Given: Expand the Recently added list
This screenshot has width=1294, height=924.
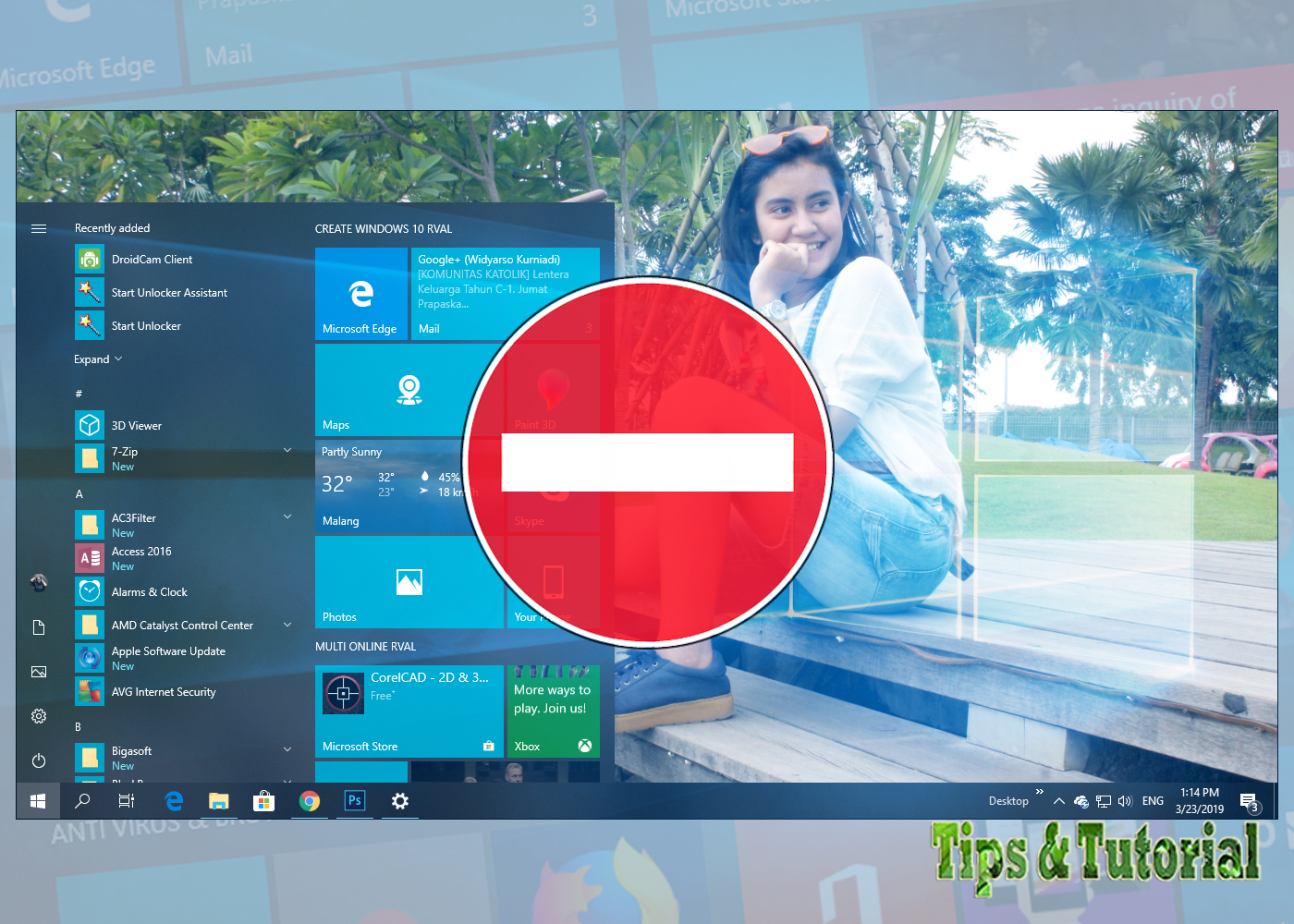Looking at the screenshot, I should pyautogui.click(x=98, y=359).
